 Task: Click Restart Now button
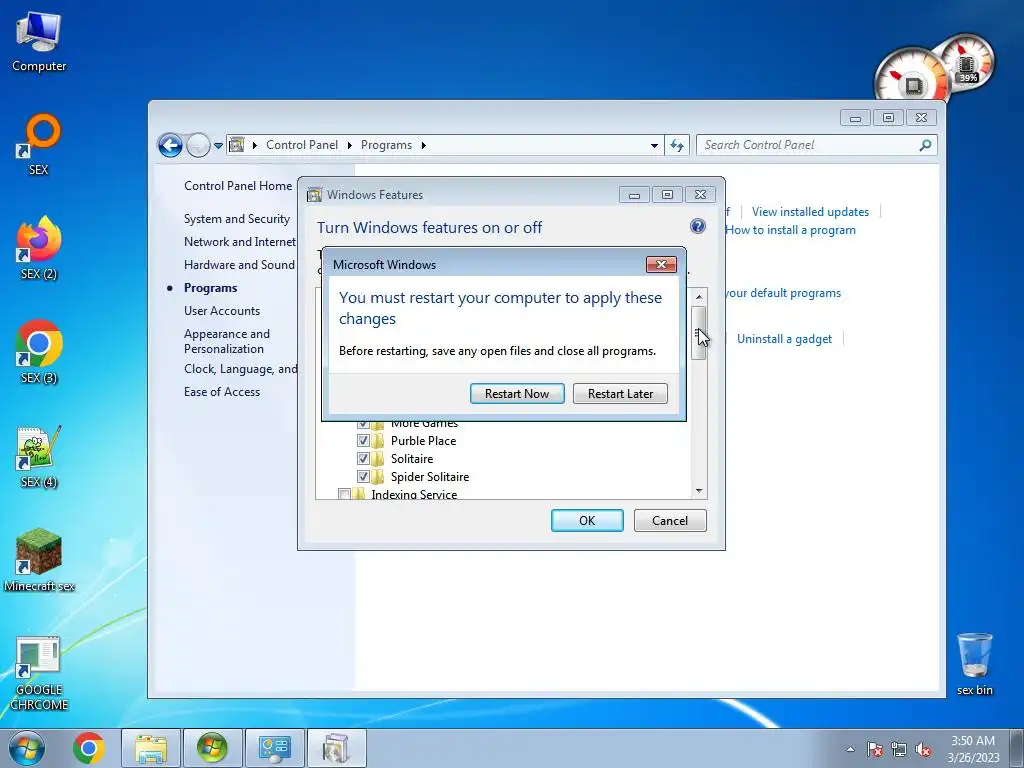click(517, 393)
